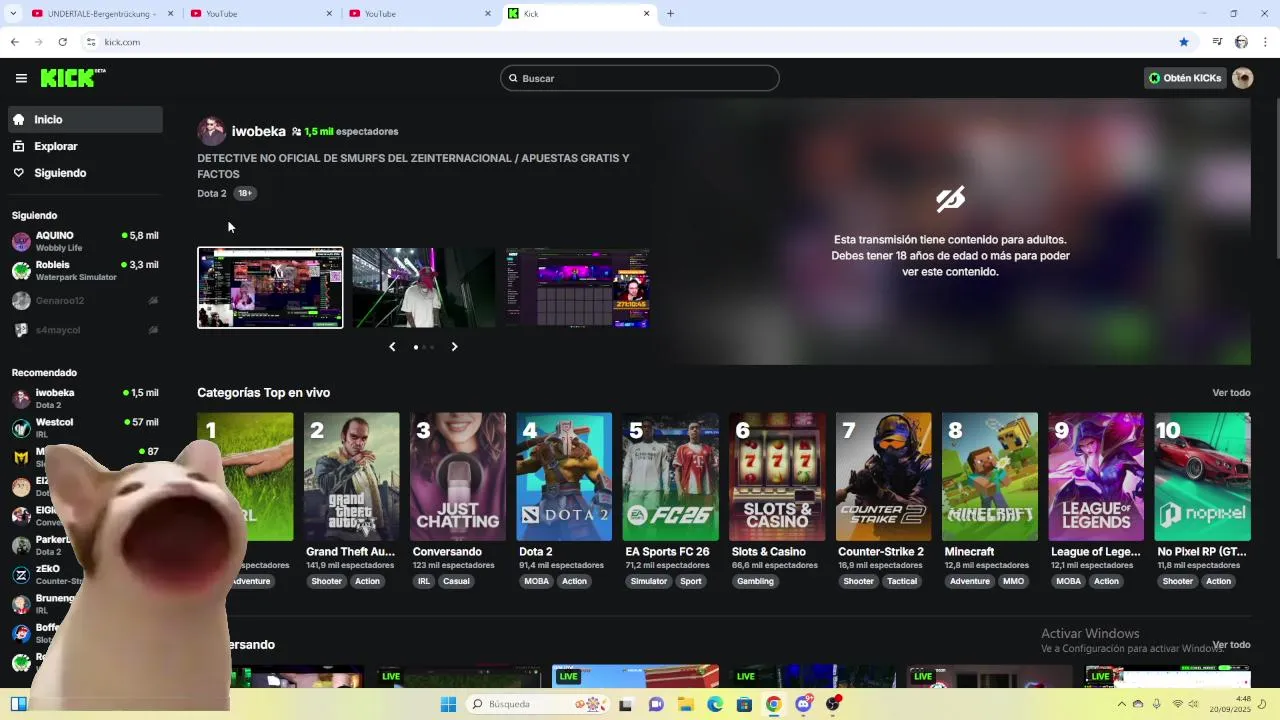
Task: Open Dota 2 category card
Action: click(564, 477)
